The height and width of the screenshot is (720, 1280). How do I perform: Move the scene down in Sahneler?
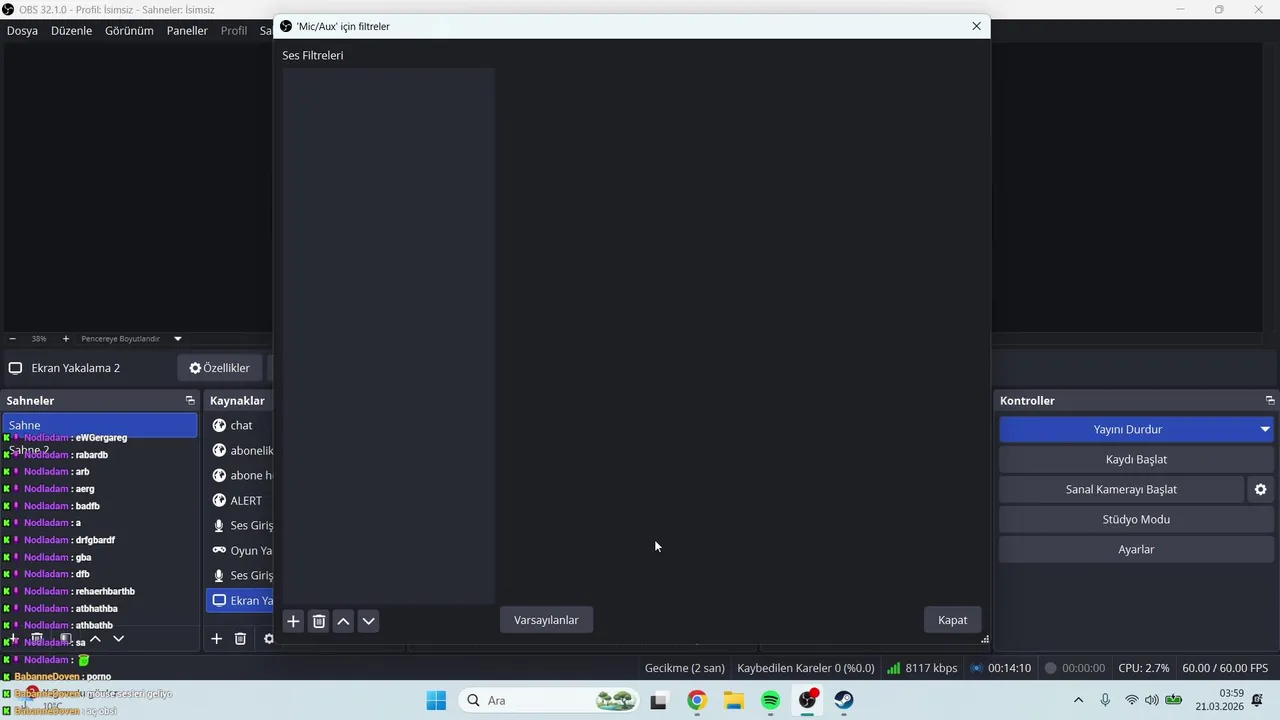tap(118, 638)
